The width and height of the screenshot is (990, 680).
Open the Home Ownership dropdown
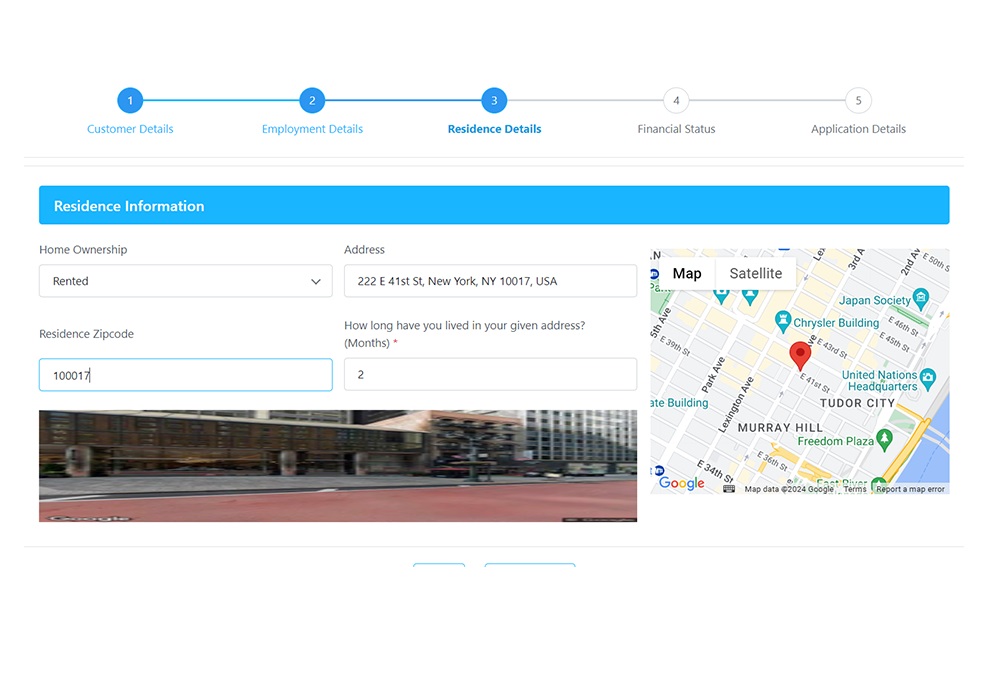(x=186, y=281)
